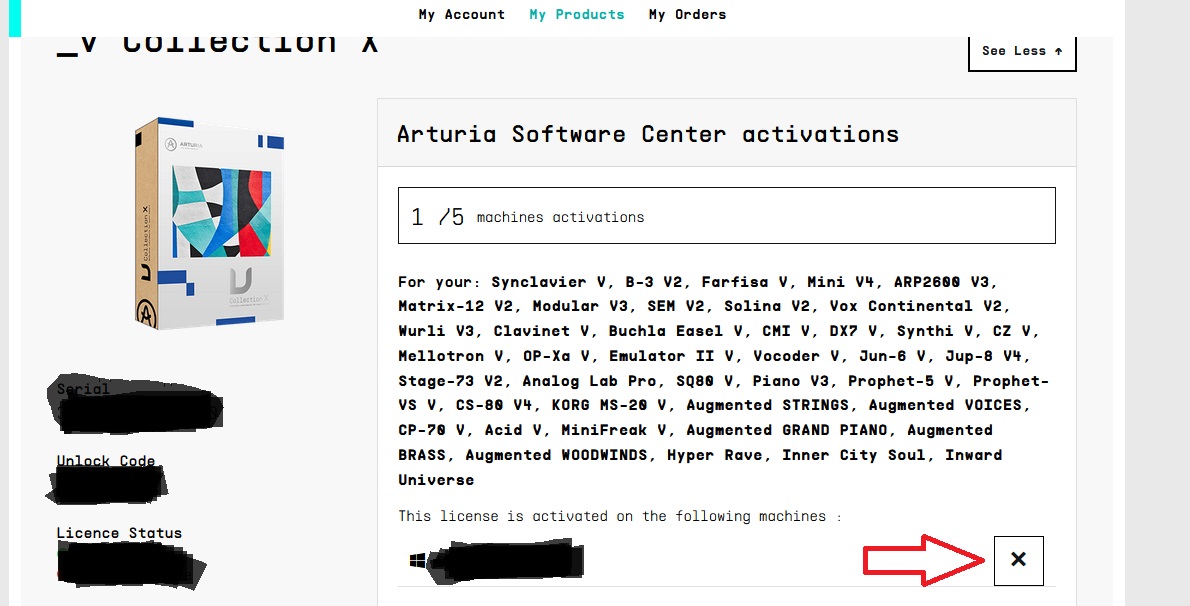The image size is (1190, 606).
Task: Click the Windows logo icon beside machine
Action: (x=417, y=561)
